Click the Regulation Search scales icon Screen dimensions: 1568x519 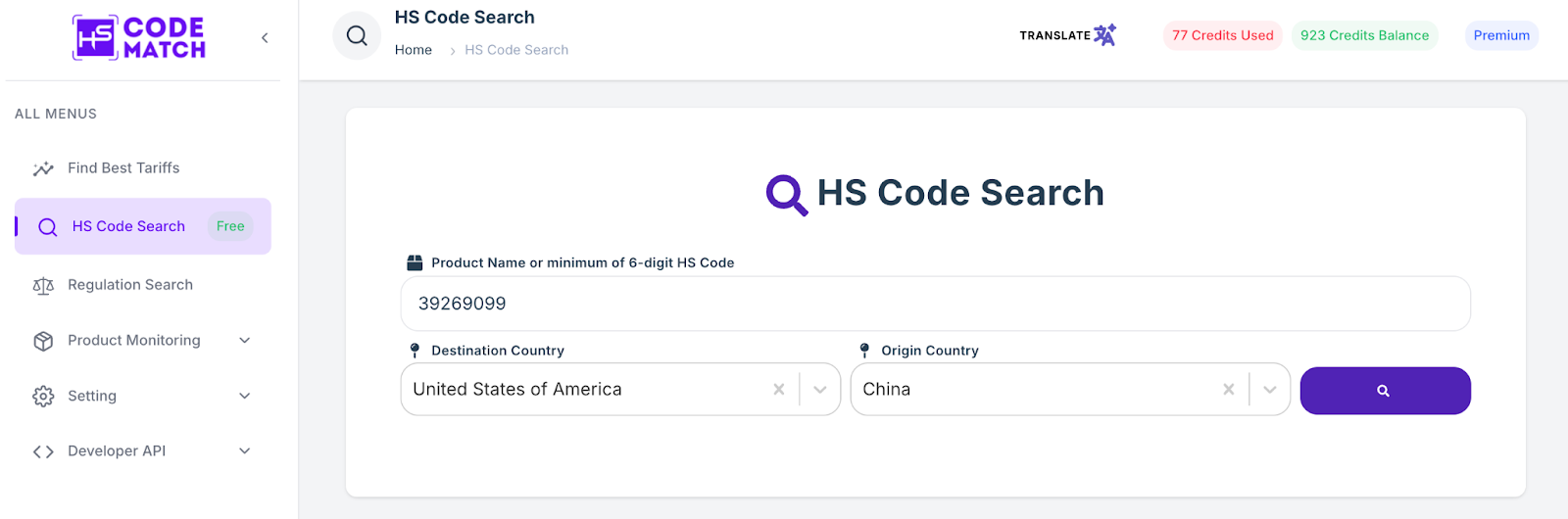tap(43, 285)
